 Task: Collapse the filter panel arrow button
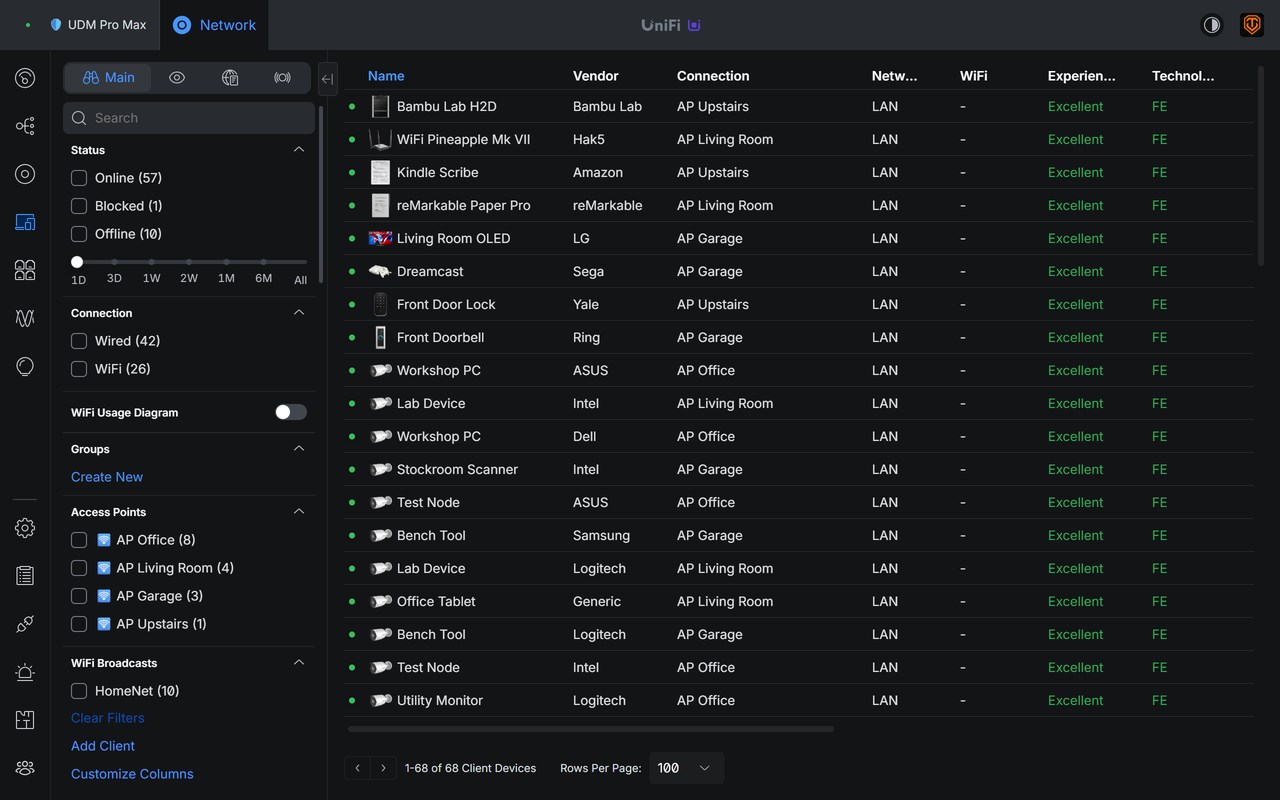pyautogui.click(x=327, y=79)
